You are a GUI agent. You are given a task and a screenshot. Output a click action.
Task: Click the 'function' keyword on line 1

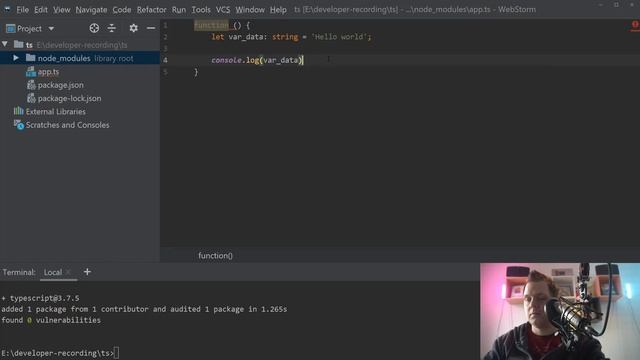(x=211, y=25)
